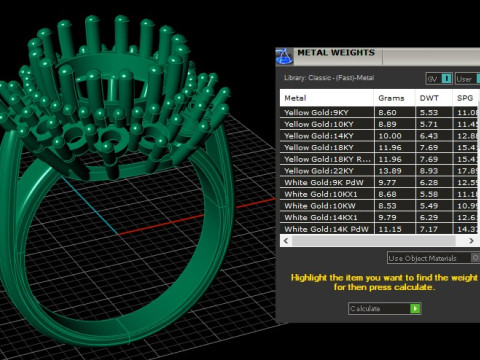
Task: Select the Yellow Gold:10KY row
Action: point(379,124)
